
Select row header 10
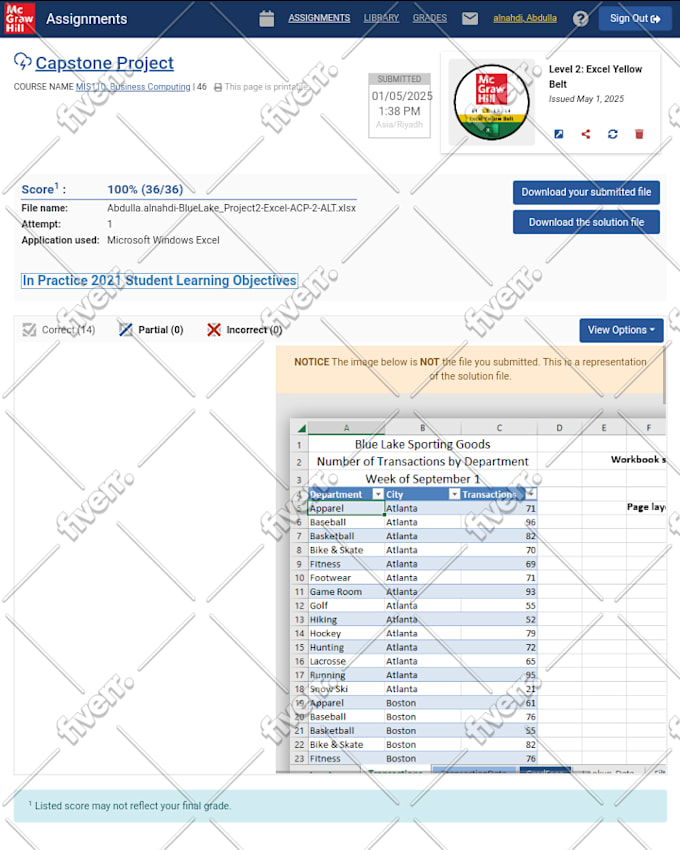click(299, 578)
